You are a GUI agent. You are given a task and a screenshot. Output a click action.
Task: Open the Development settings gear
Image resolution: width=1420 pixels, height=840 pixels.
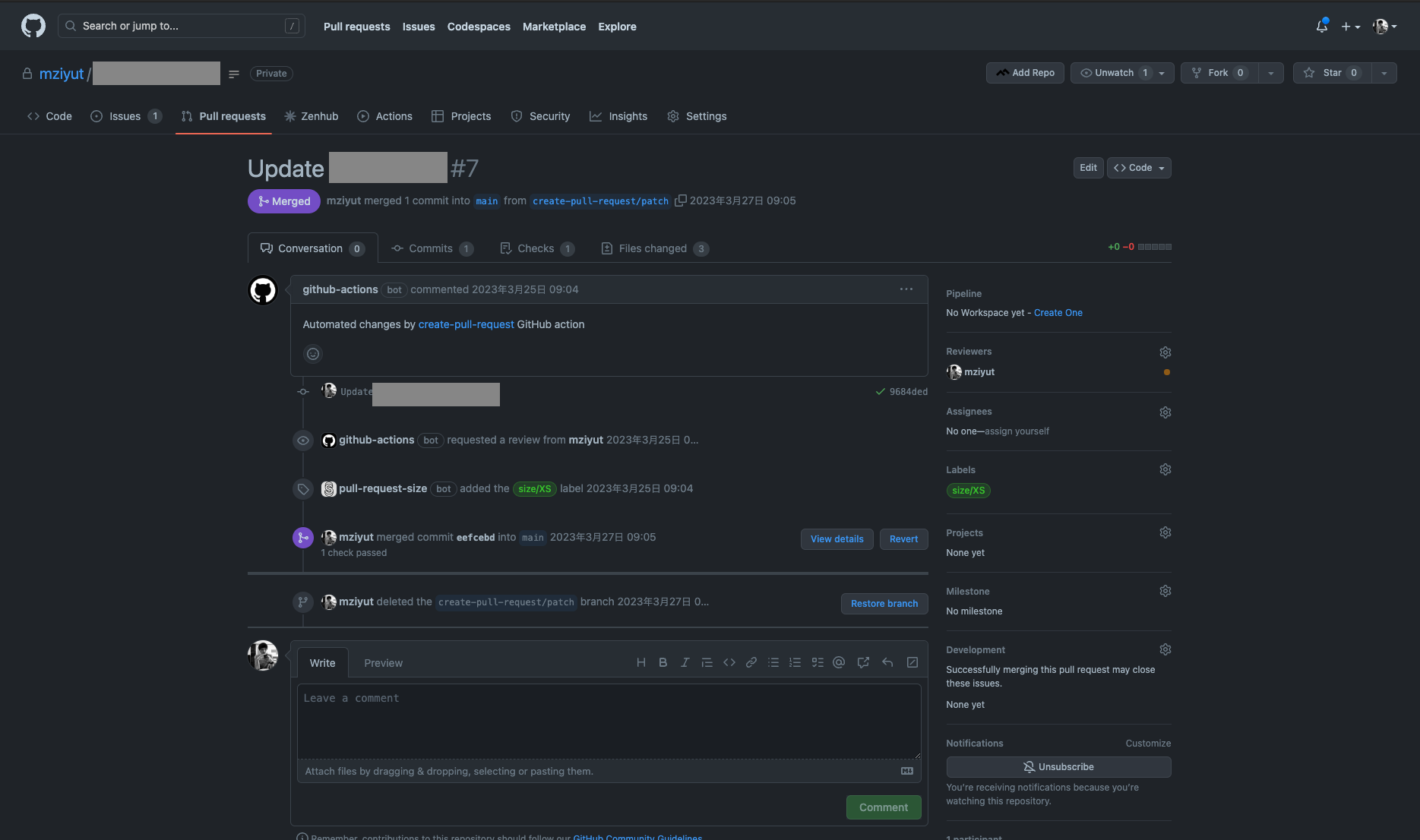pos(1165,649)
